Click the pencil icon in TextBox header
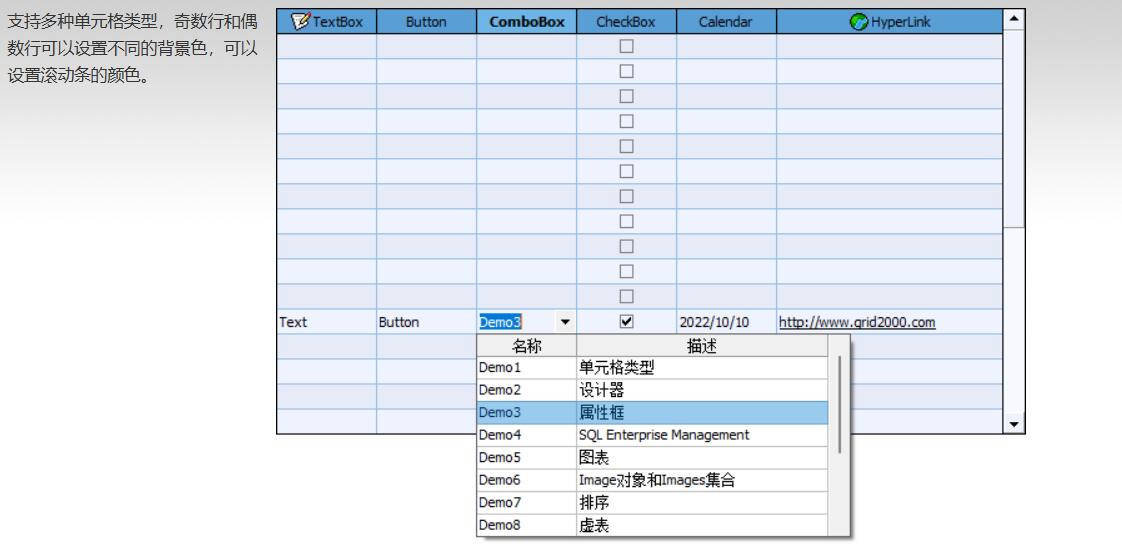The width and height of the screenshot is (1122, 556). [x=300, y=21]
